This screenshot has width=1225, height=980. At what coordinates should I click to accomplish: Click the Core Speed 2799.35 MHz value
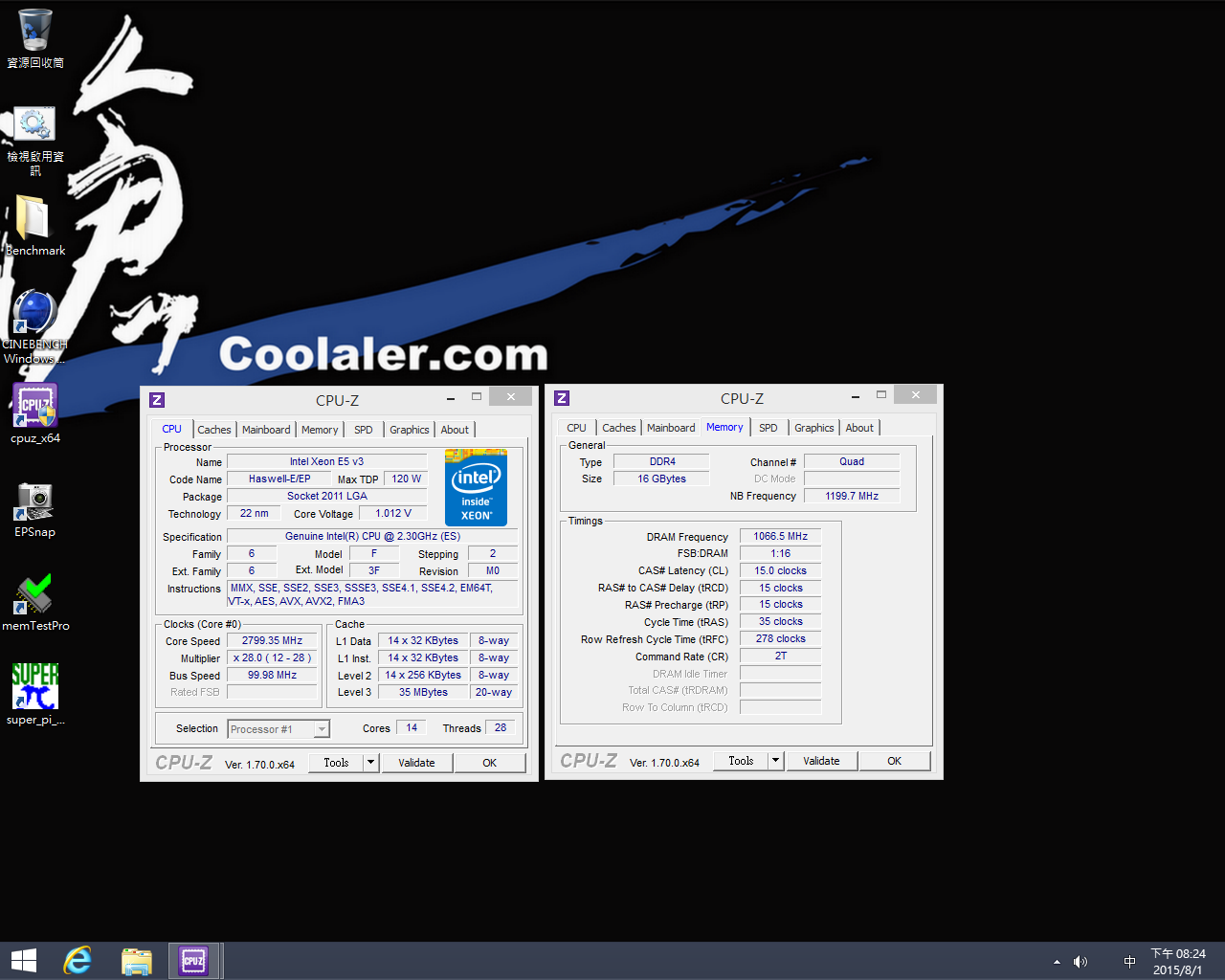(273, 641)
